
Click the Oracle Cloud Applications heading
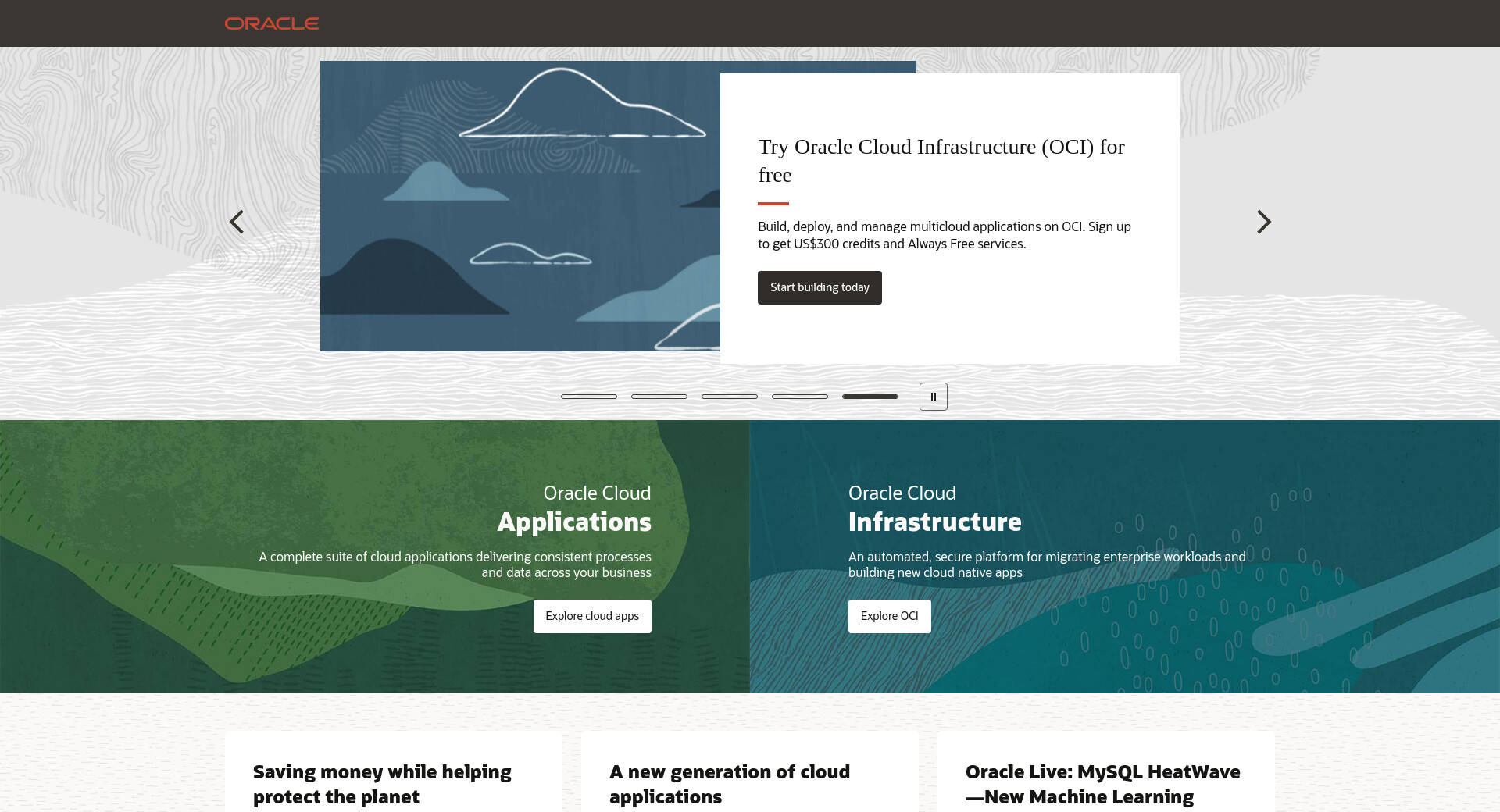574,508
